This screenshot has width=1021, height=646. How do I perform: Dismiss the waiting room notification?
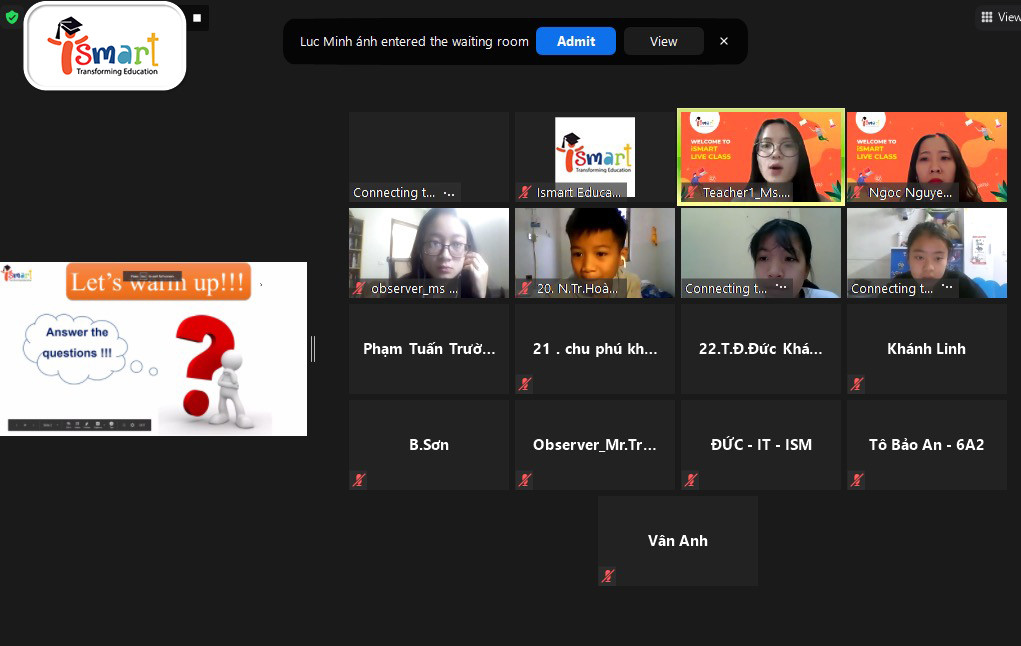(x=724, y=41)
